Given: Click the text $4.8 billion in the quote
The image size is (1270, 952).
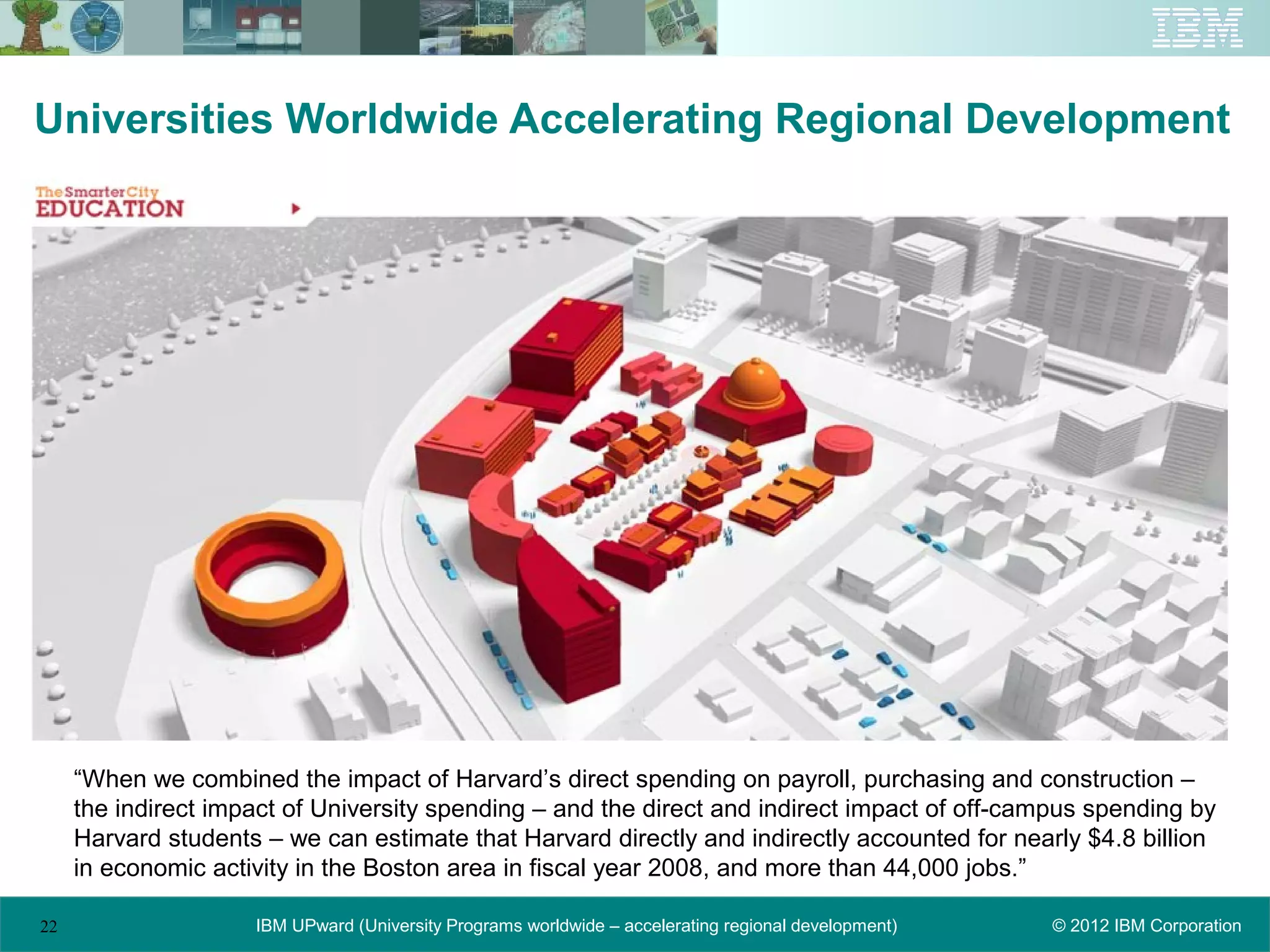Looking at the screenshot, I should click(x=1147, y=838).
